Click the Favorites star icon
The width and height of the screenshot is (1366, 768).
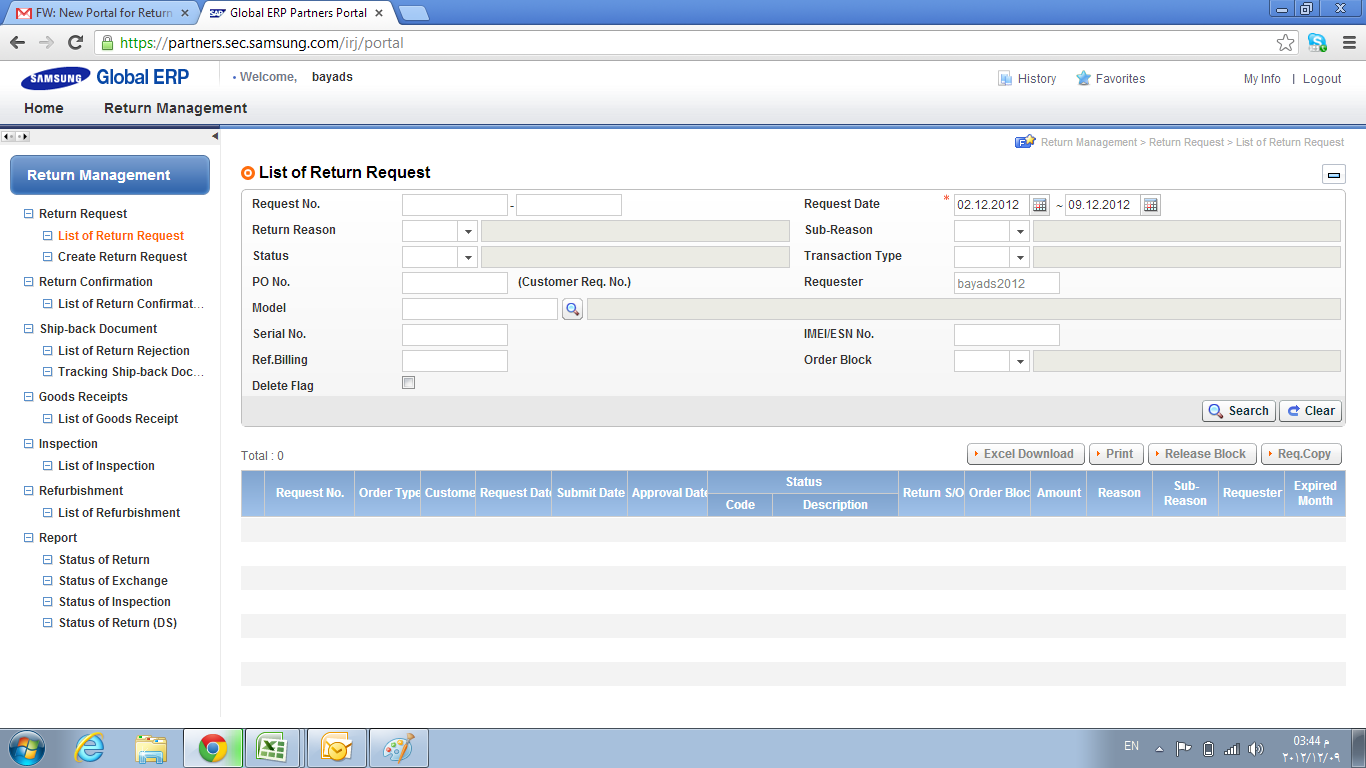(x=1083, y=79)
